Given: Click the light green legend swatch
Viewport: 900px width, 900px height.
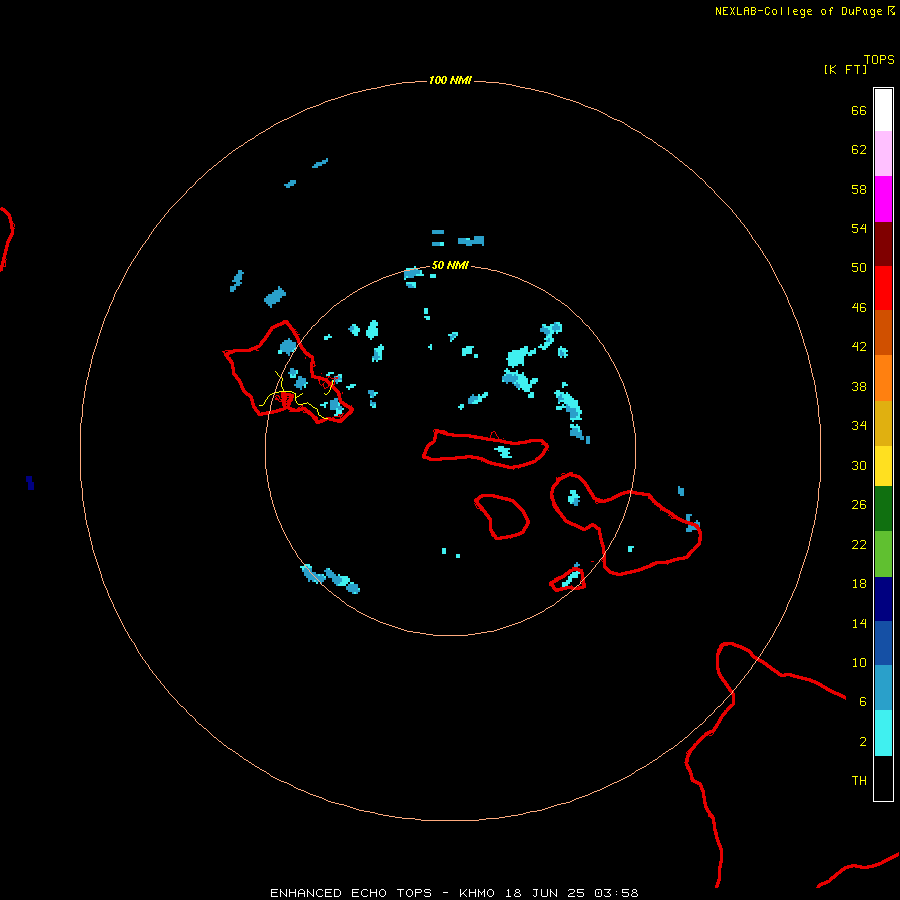Looking at the screenshot, I should (883, 554).
